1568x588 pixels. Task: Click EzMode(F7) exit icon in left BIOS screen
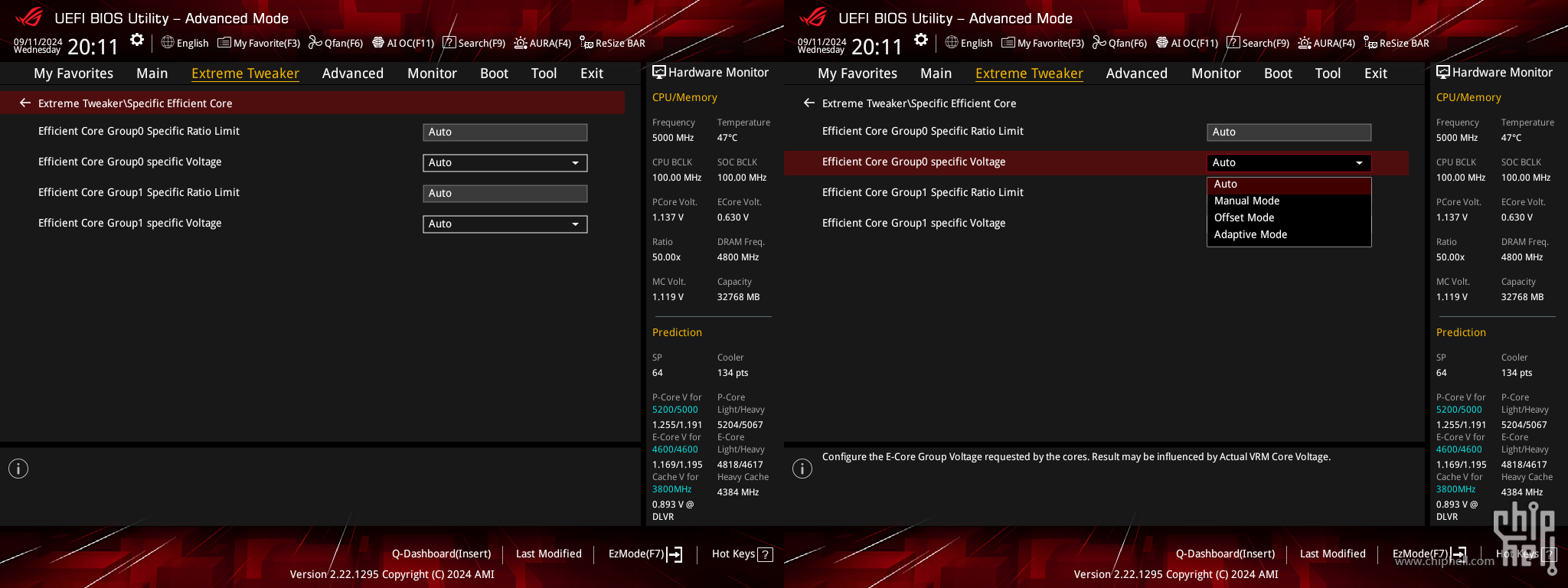(675, 554)
